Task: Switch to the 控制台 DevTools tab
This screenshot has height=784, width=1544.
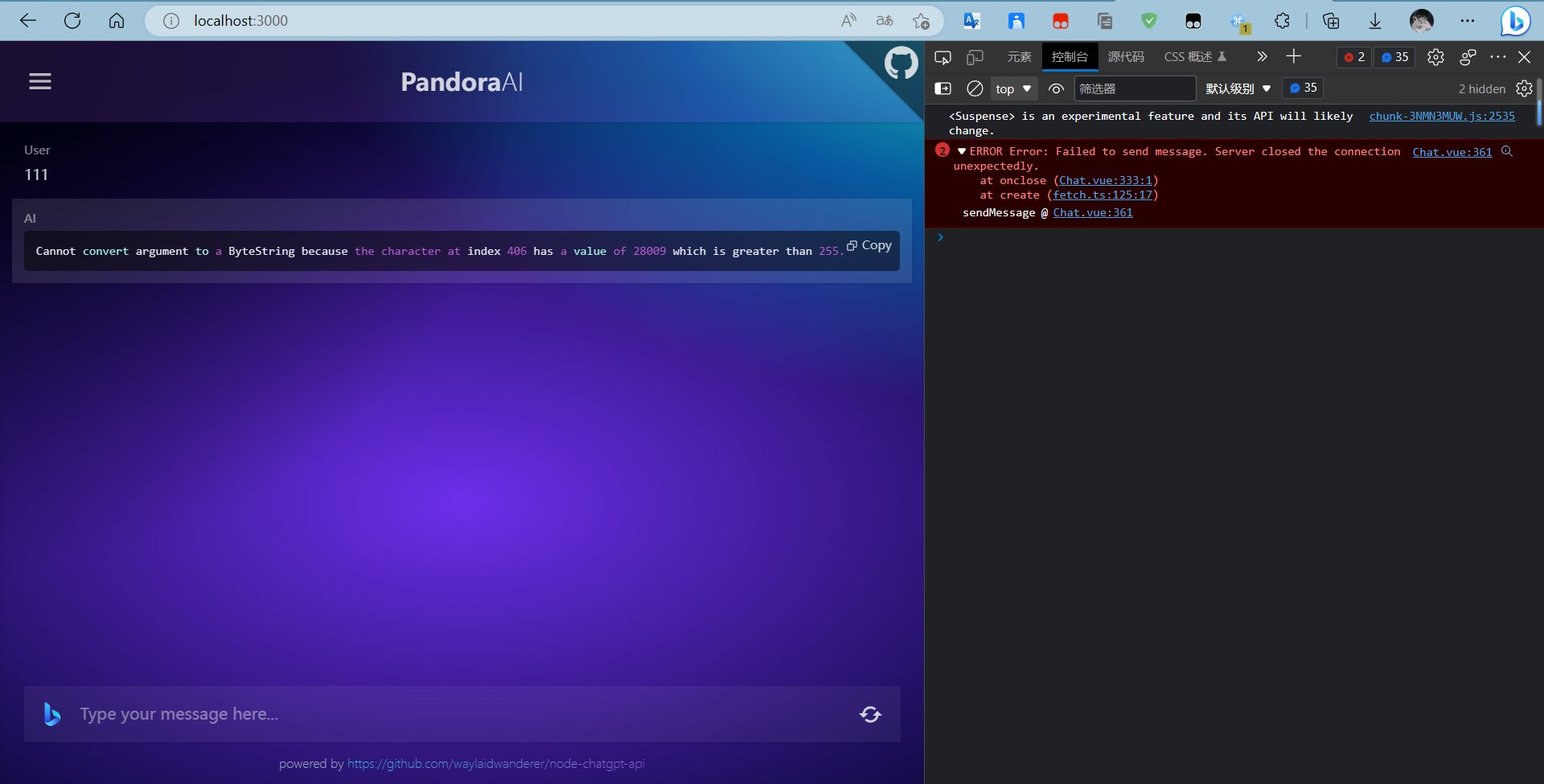Action: click(x=1070, y=57)
